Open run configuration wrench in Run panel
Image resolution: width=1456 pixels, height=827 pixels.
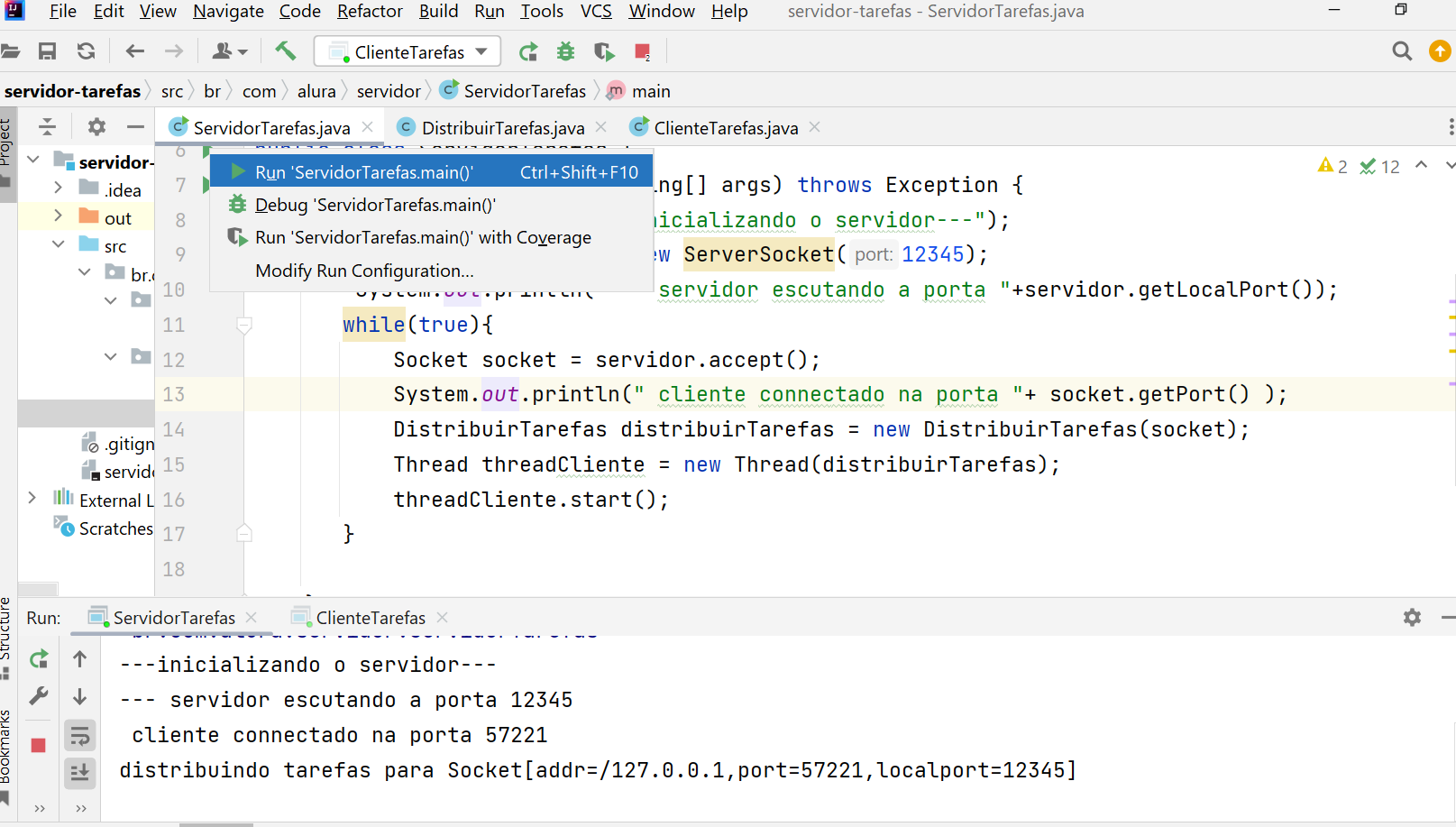click(39, 695)
